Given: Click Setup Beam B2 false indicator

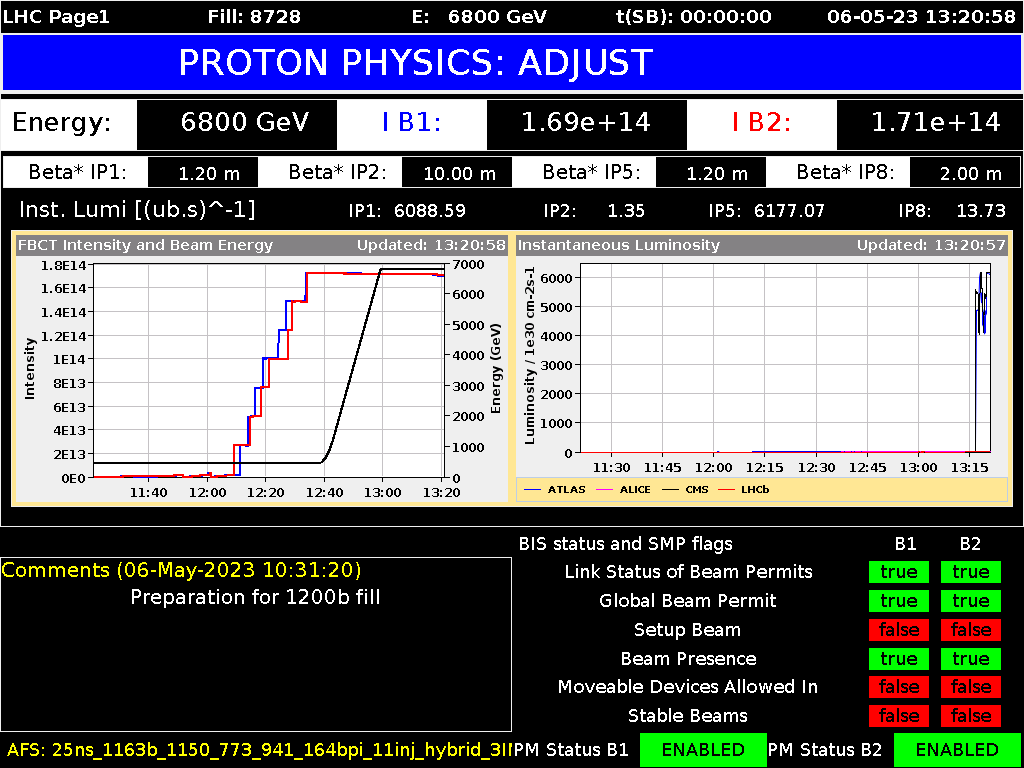Looking at the screenshot, I should (970, 630).
